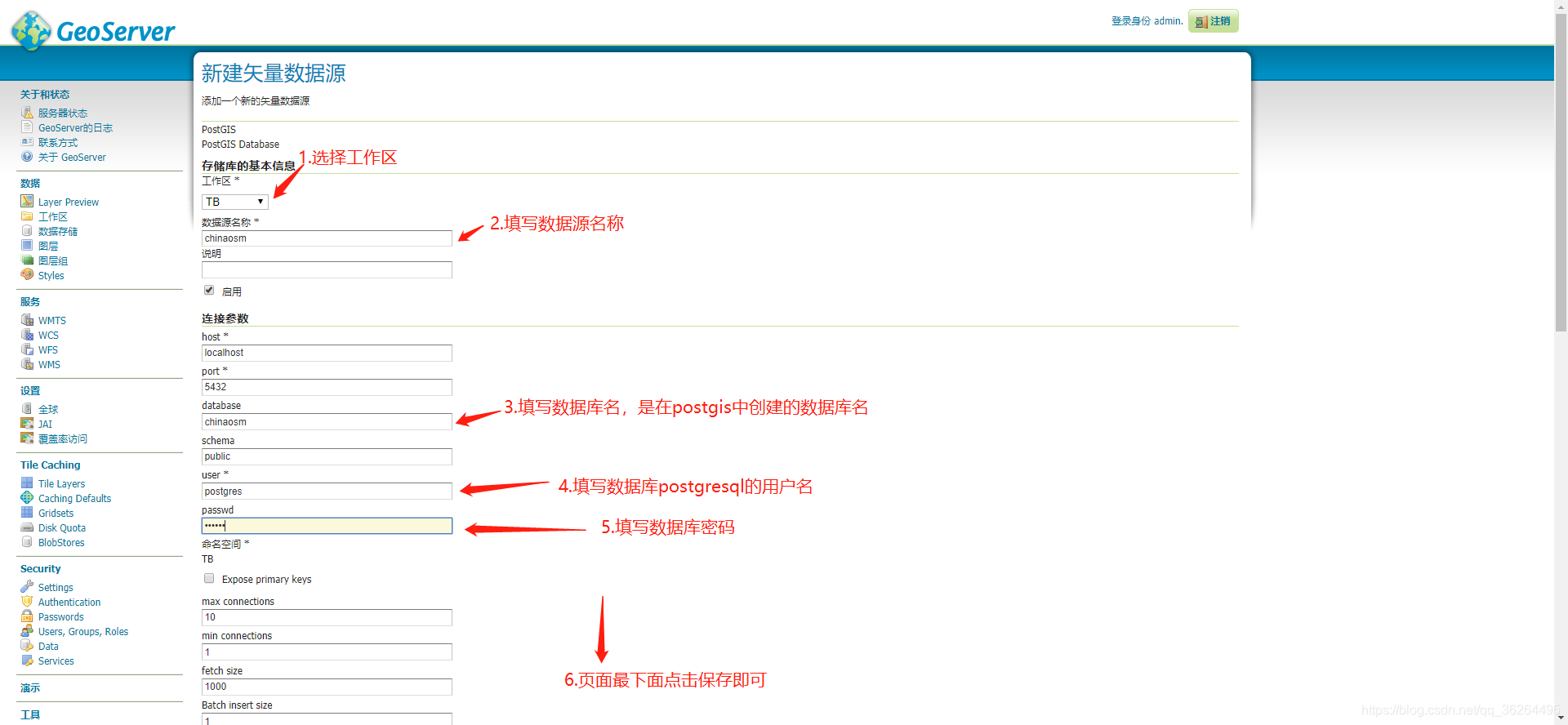The height and width of the screenshot is (725, 1568).
Task: Open the 工作区 workspace dropdown
Action: [235, 202]
